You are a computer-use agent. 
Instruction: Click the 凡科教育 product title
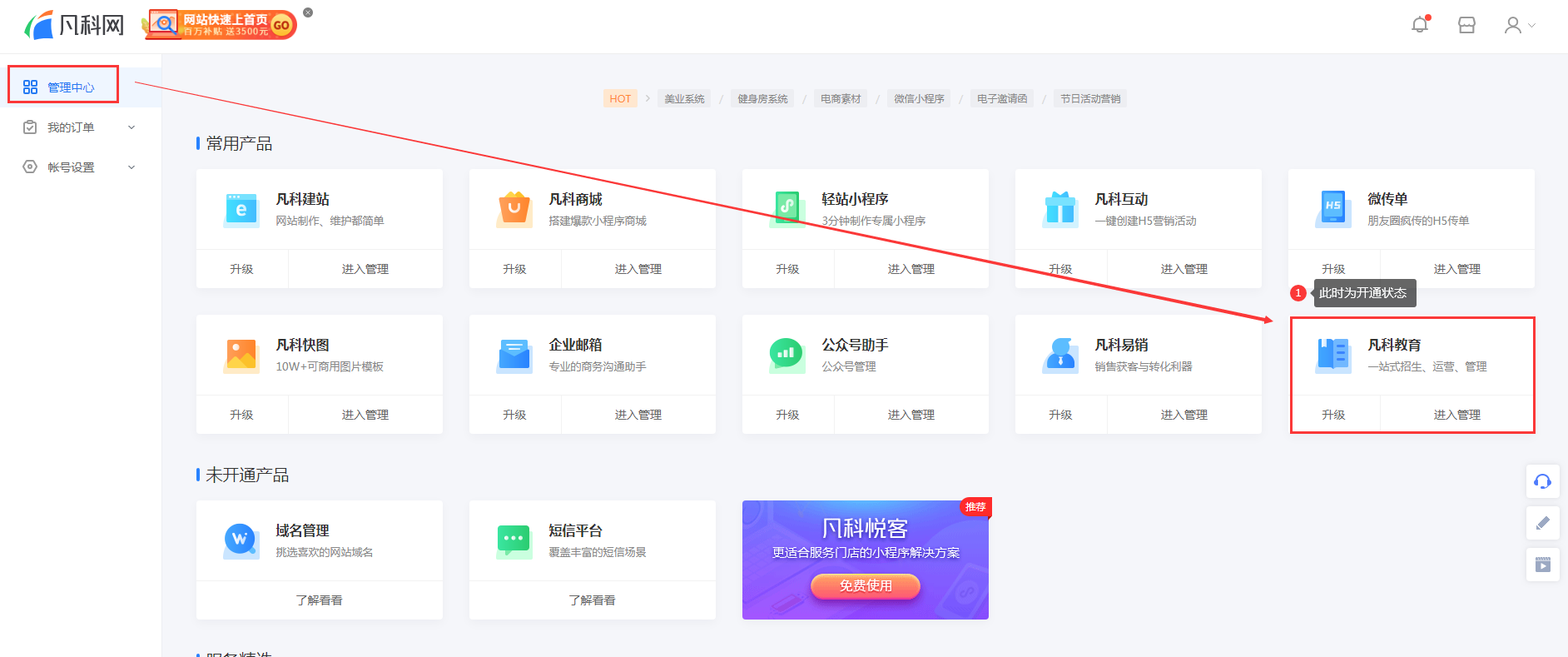tap(1394, 345)
